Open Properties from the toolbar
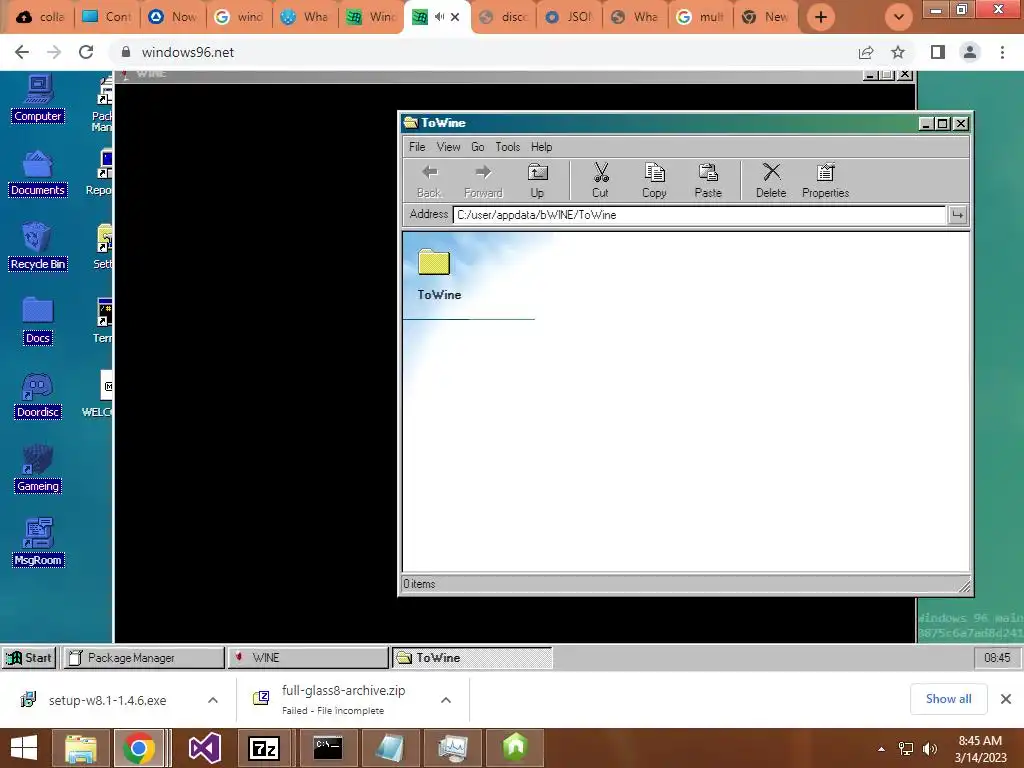 (825, 180)
